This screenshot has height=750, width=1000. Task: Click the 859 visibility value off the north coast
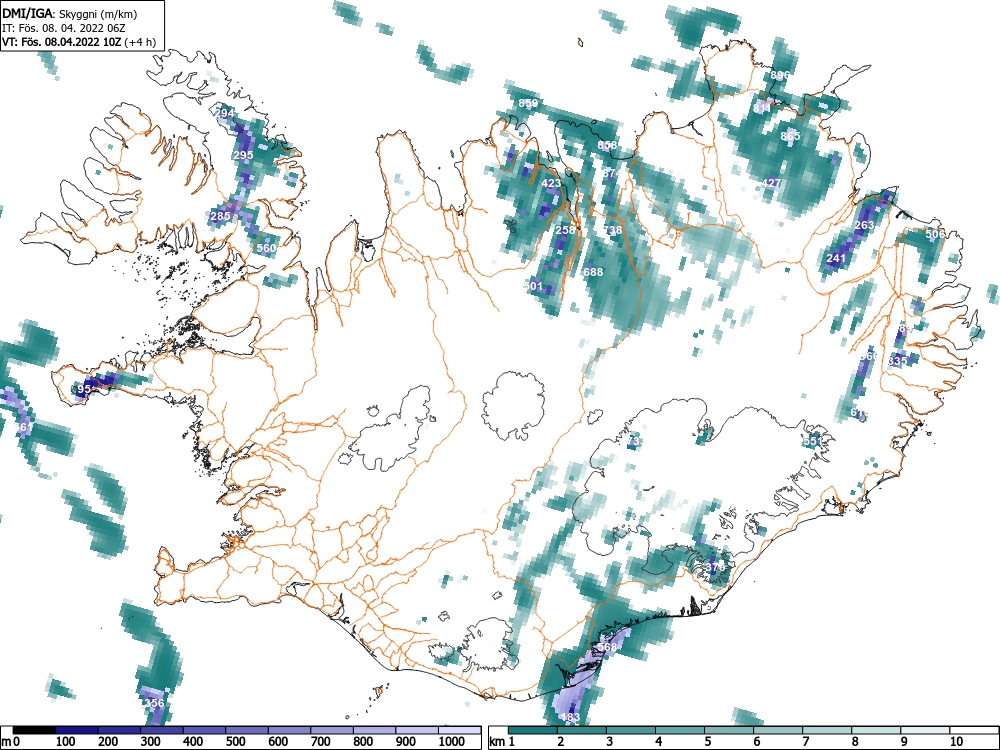tap(528, 103)
